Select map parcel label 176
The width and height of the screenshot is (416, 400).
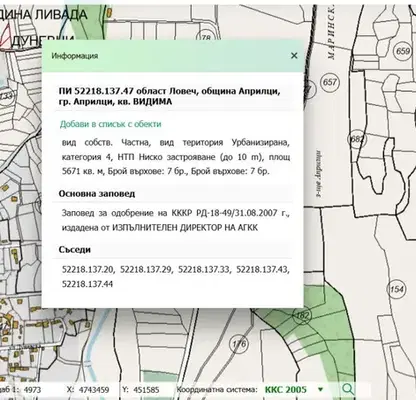pyautogui.click(x=239, y=344)
